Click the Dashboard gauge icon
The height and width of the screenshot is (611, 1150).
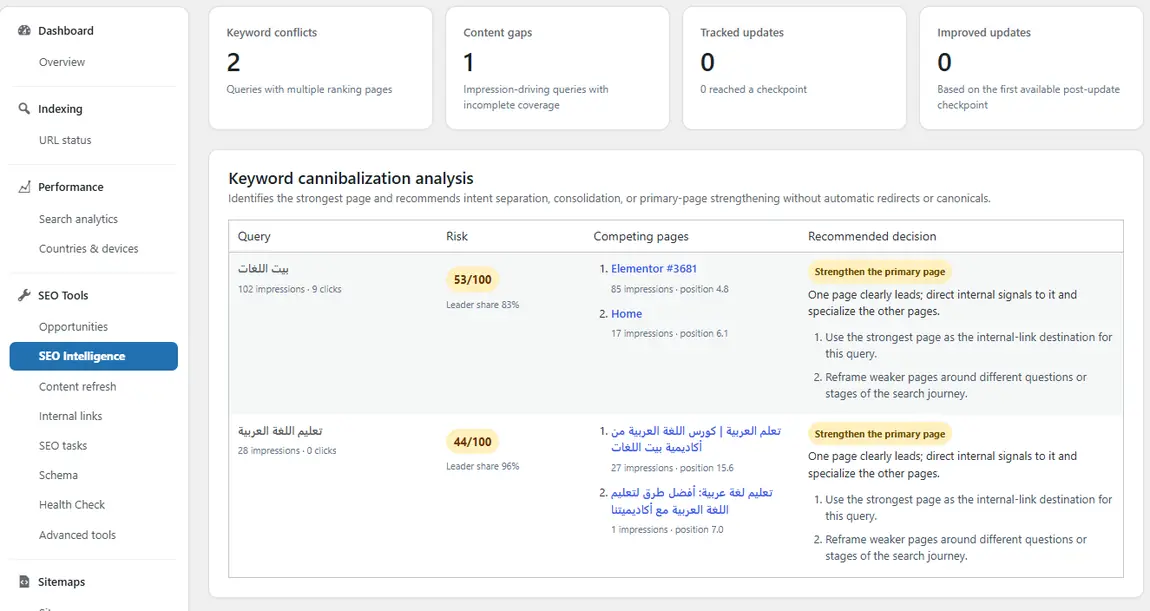pyautogui.click(x=24, y=30)
